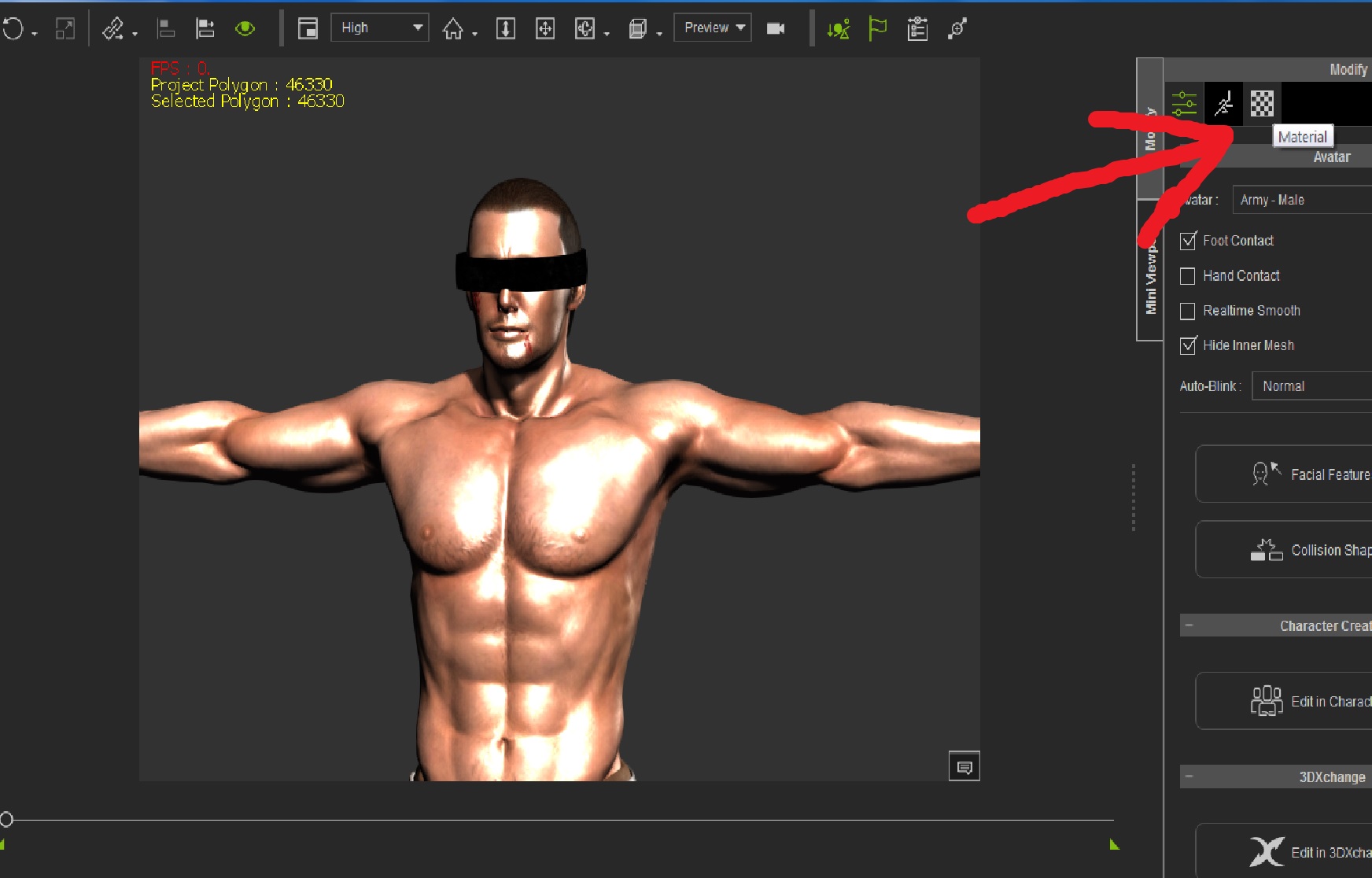The height and width of the screenshot is (878, 1372).
Task: Click the Project Polygon count text
Action: coord(242,84)
